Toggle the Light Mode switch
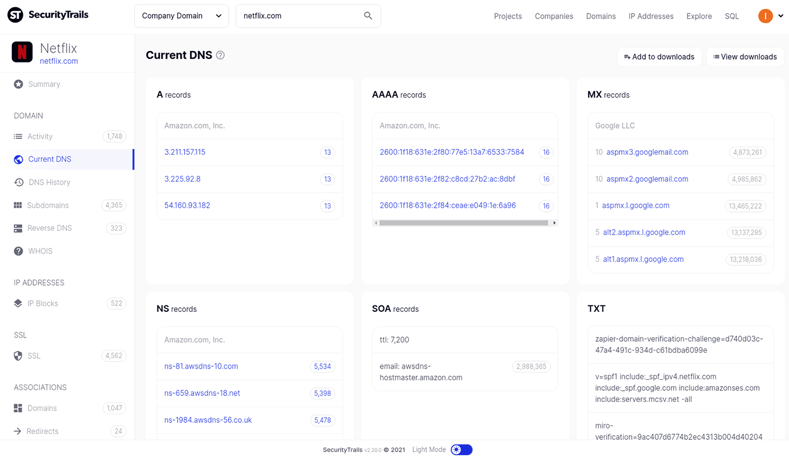This screenshot has height=458, width=789. coord(461,449)
